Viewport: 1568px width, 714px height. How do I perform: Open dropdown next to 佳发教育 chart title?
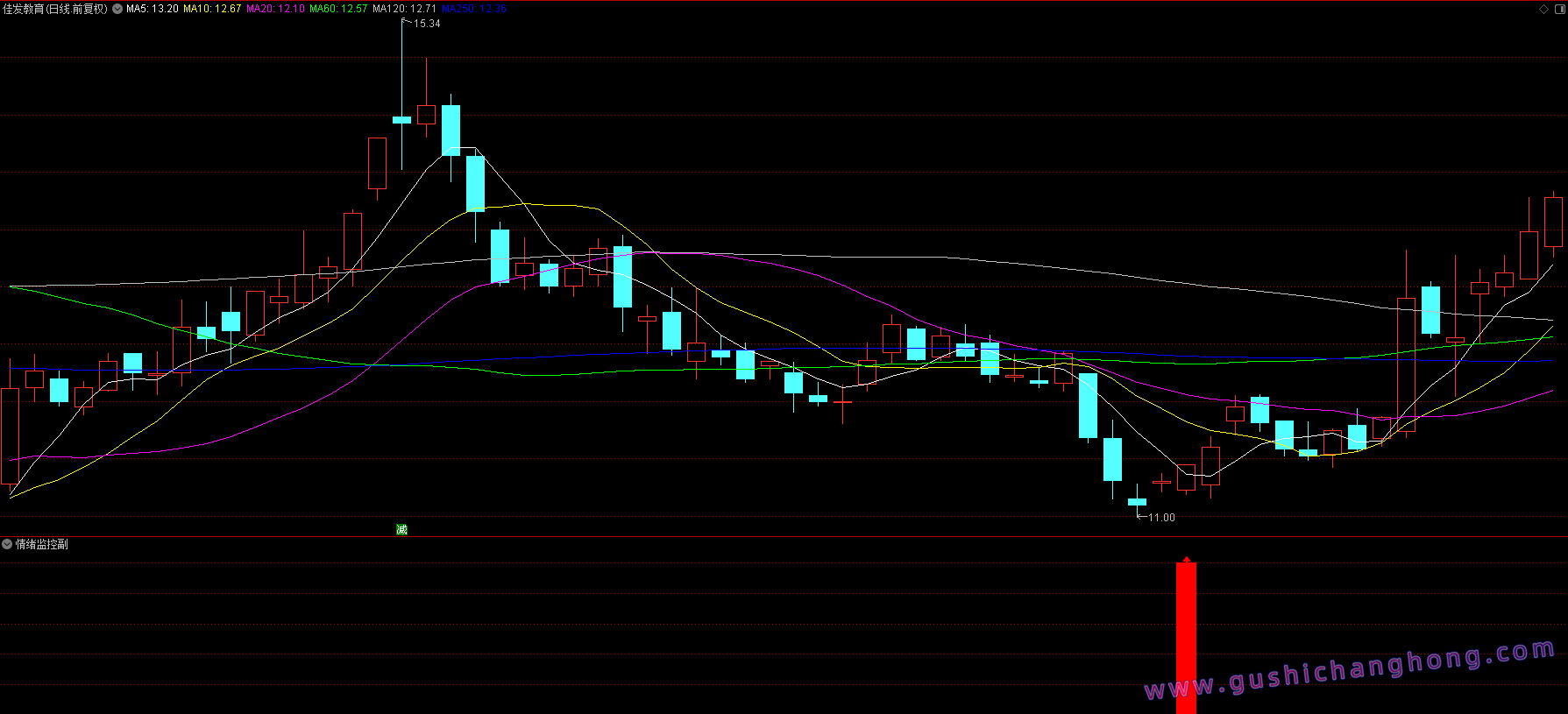pos(117,9)
